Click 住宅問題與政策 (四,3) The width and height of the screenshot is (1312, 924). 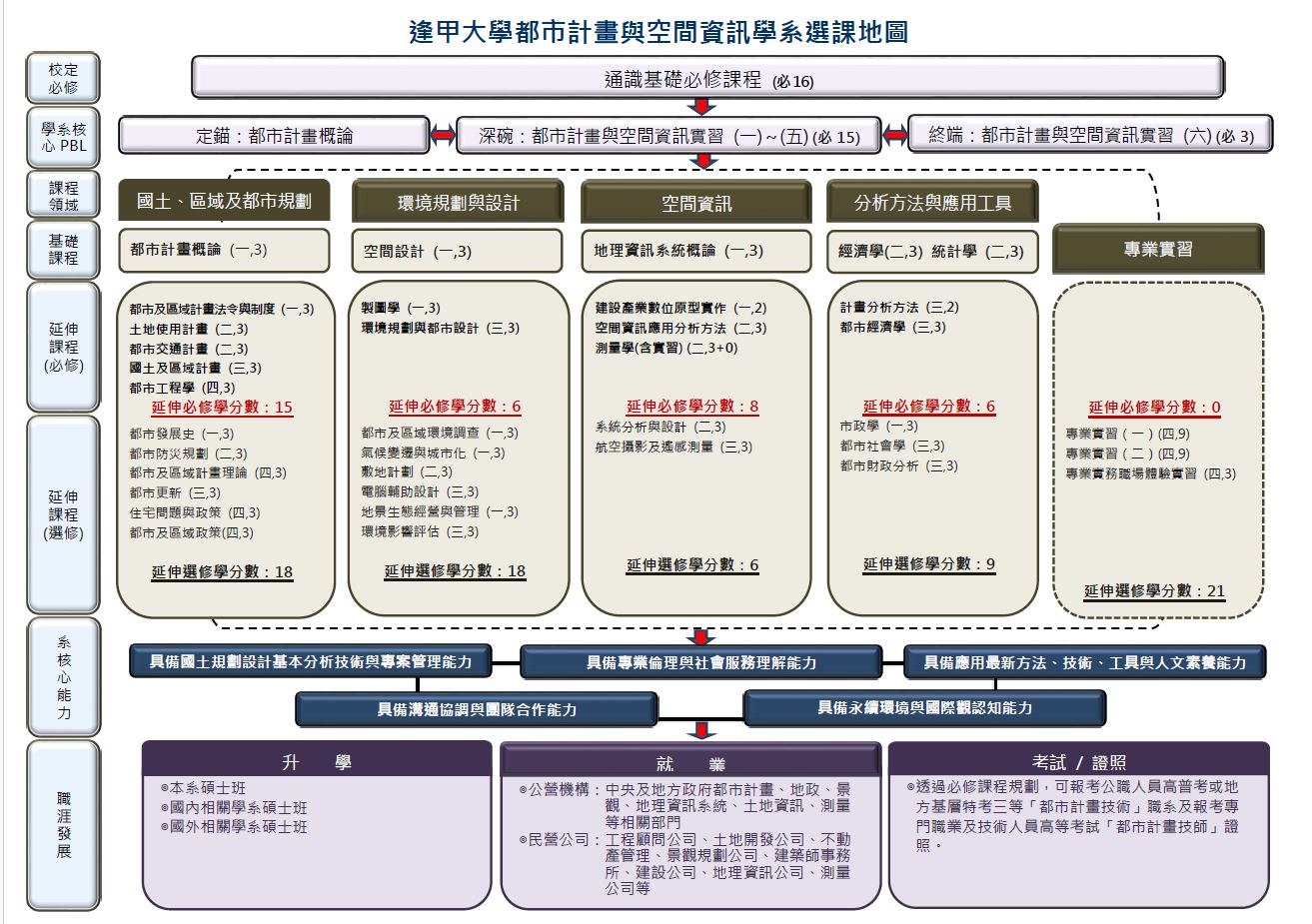[x=195, y=512]
